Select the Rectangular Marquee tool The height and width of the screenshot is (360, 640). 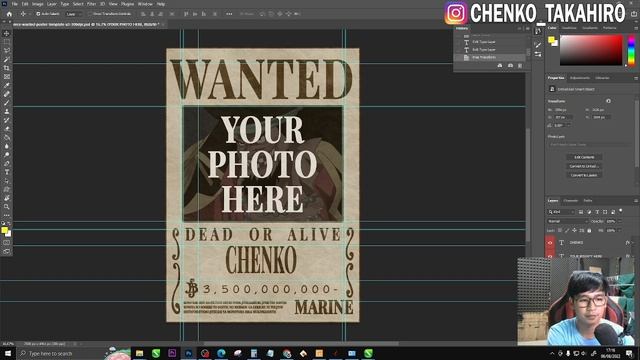tap(7, 42)
